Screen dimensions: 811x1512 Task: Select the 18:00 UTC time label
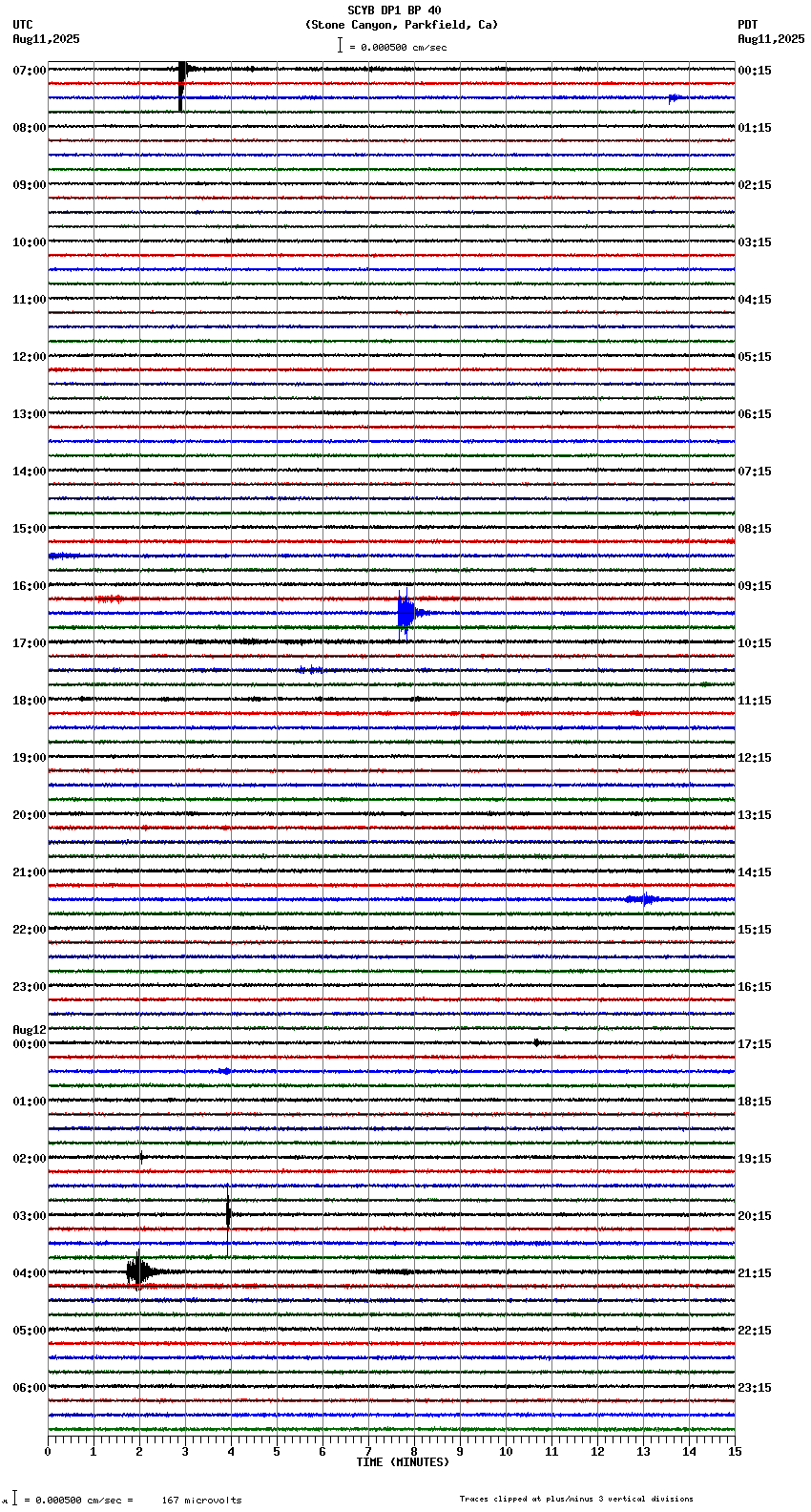(x=30, y=701)
